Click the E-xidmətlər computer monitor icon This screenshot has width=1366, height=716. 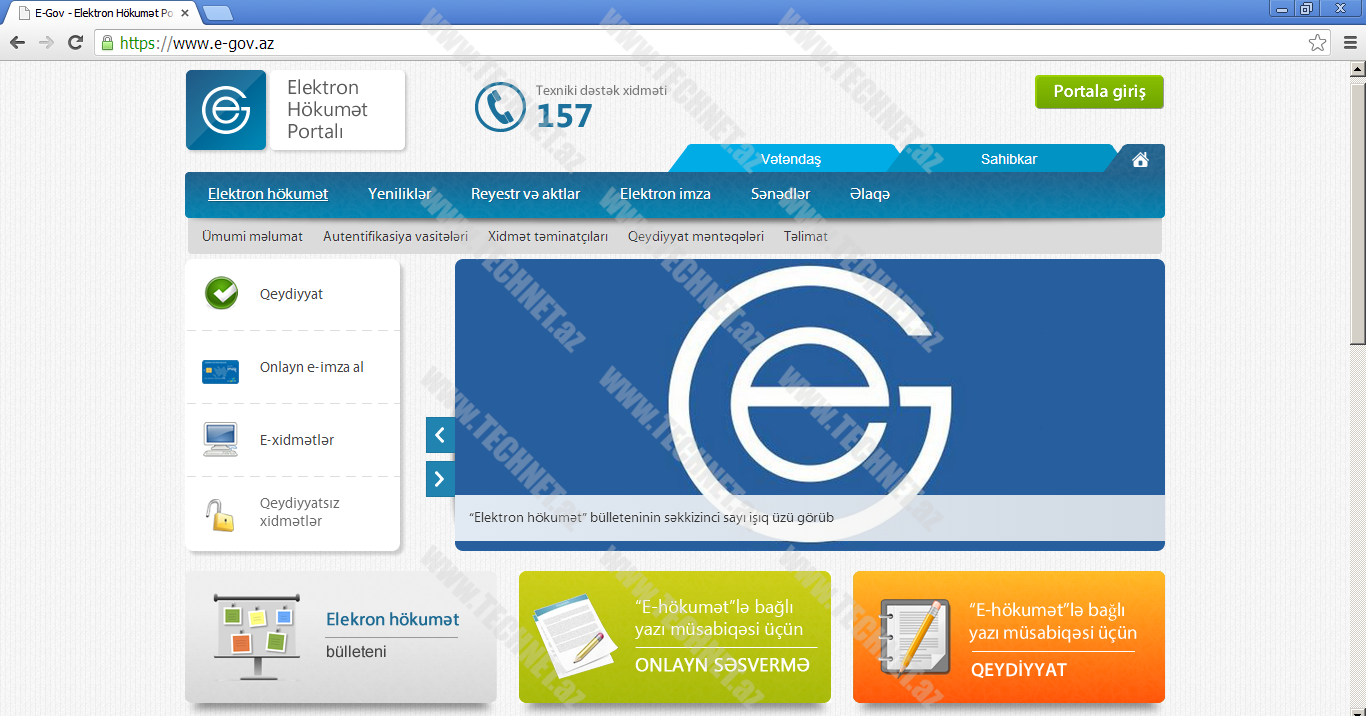pyautogui.click(x=220, y=439)
